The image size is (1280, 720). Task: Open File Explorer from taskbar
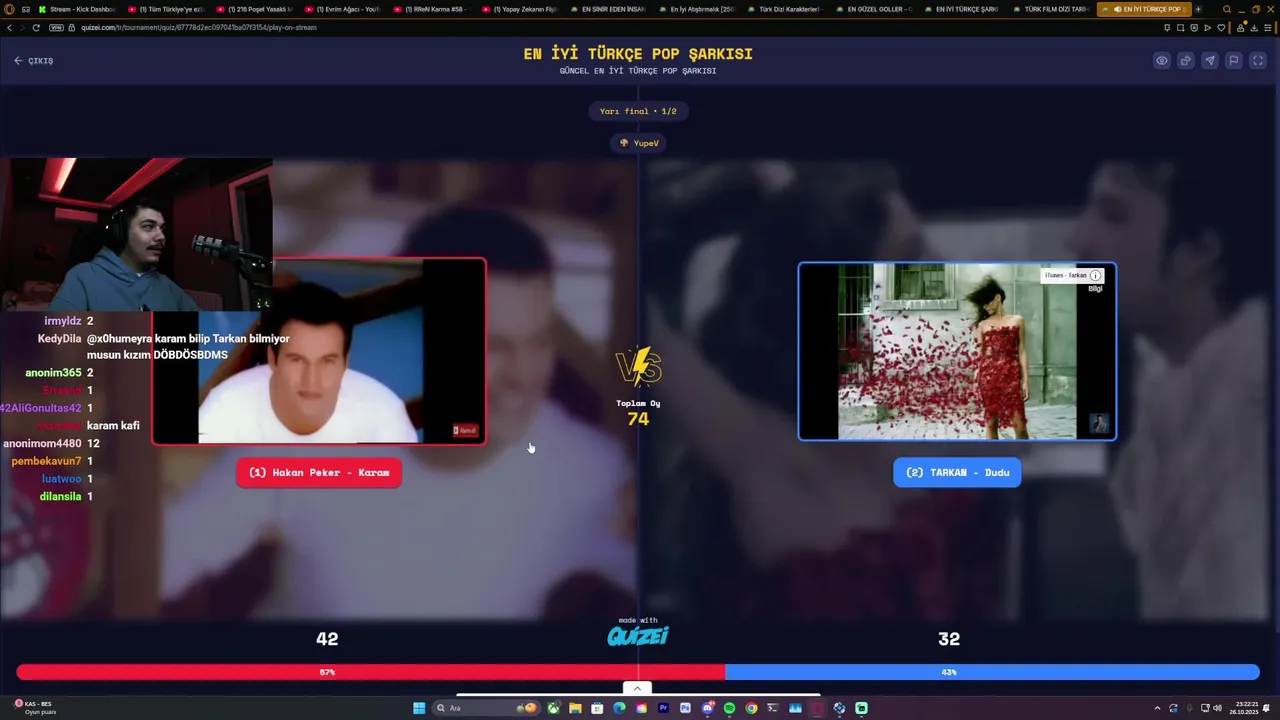[x=575, y=708]
